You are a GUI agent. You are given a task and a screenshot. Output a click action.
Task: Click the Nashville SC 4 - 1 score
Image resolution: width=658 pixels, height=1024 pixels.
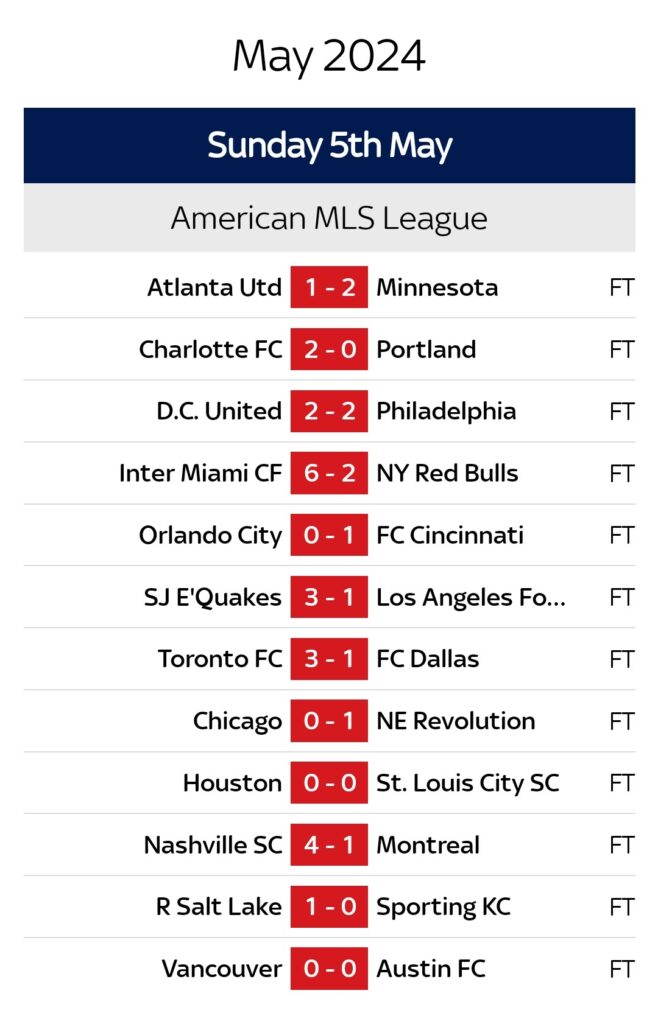pyautogui.click(x=329, y=846)
